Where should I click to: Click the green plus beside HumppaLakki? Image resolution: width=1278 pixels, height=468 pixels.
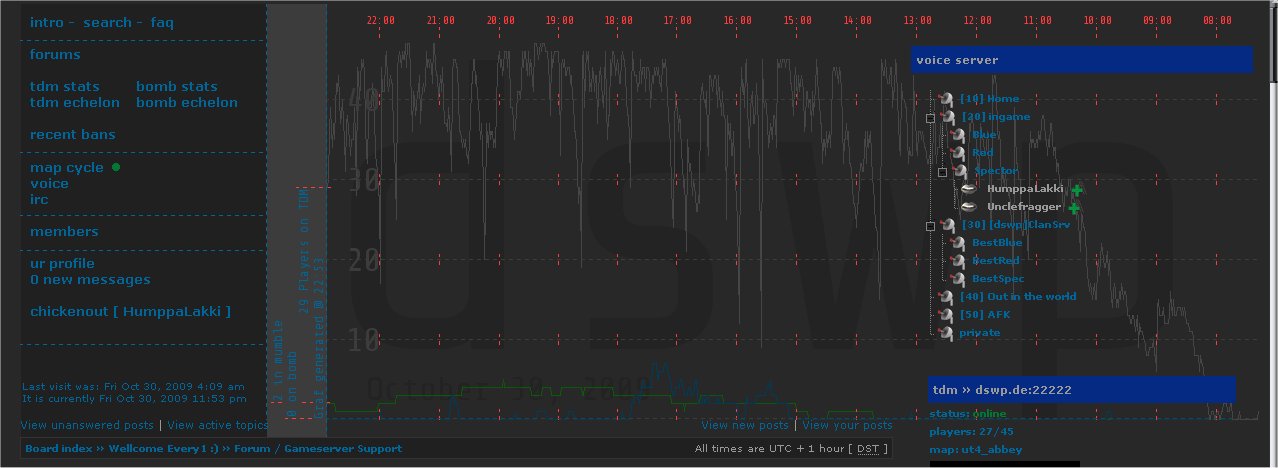coord(1077,190)
